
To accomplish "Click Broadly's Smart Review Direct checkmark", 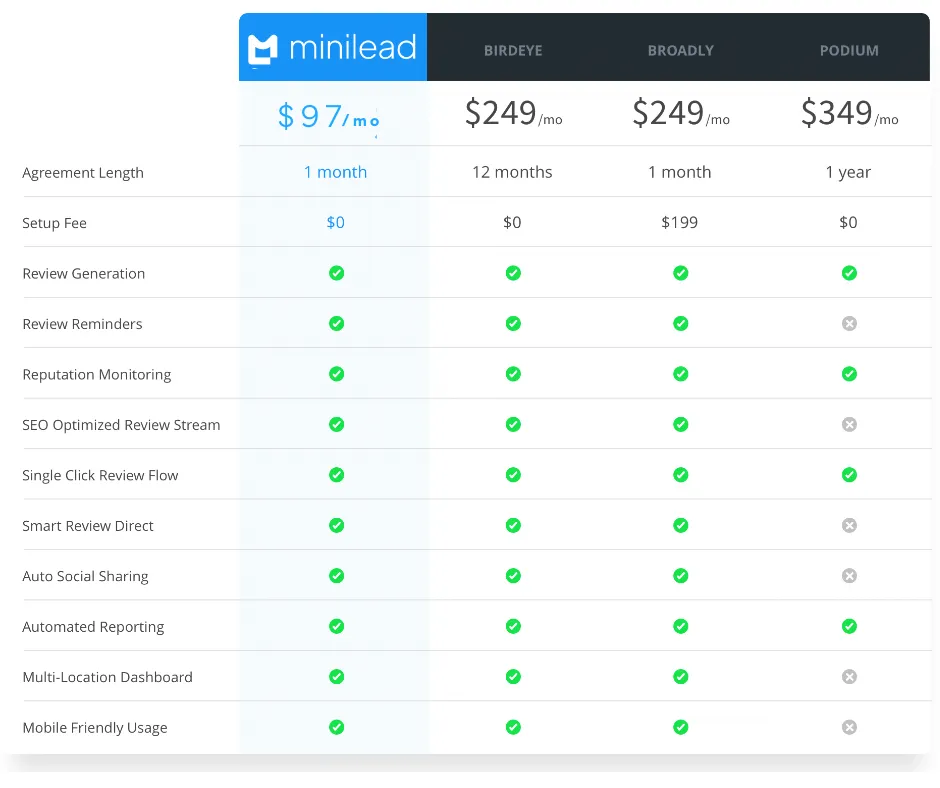I will [x=680, y=525].
